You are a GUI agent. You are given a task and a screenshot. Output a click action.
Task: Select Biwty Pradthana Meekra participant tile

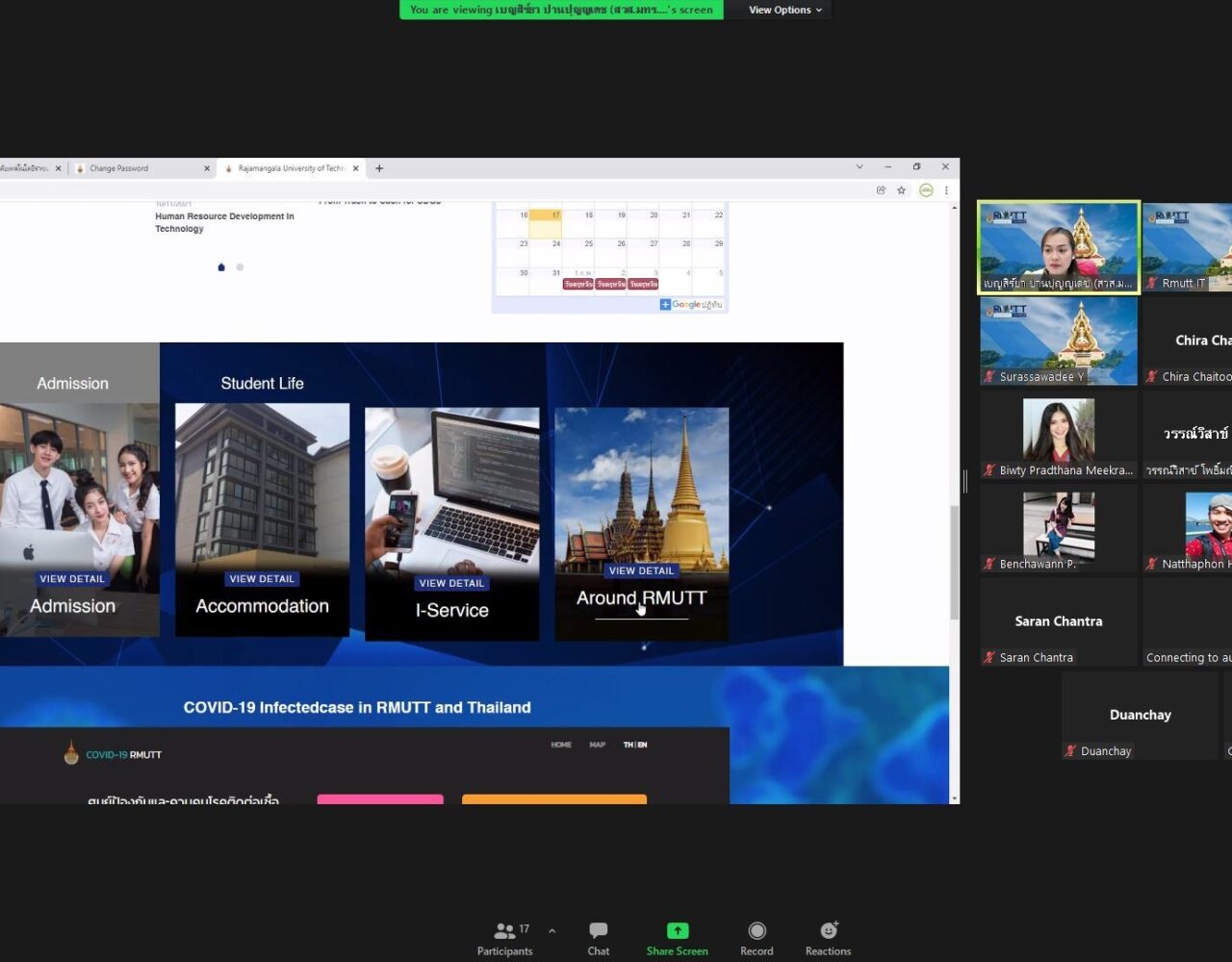1059,434
